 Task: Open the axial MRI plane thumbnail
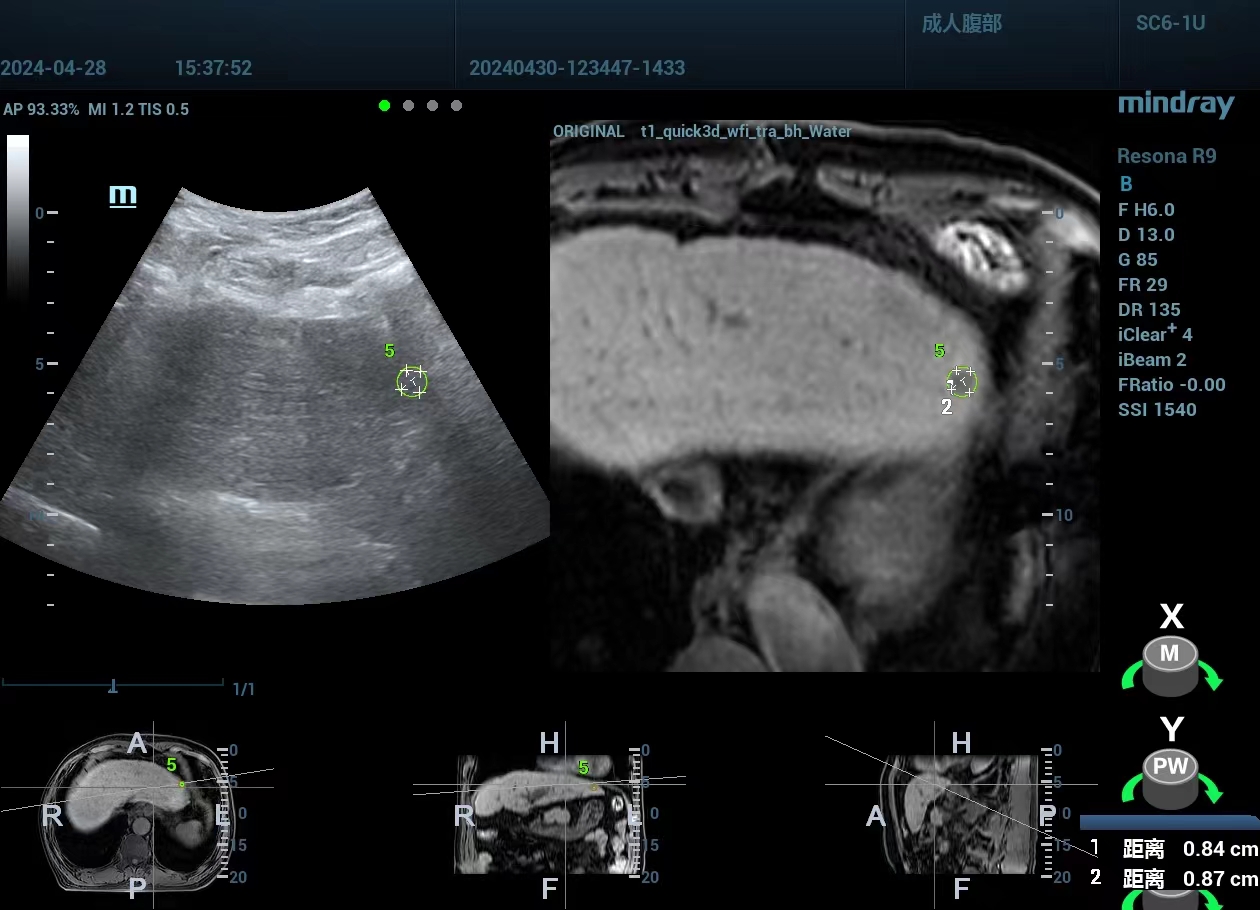(x=135, y=812)
